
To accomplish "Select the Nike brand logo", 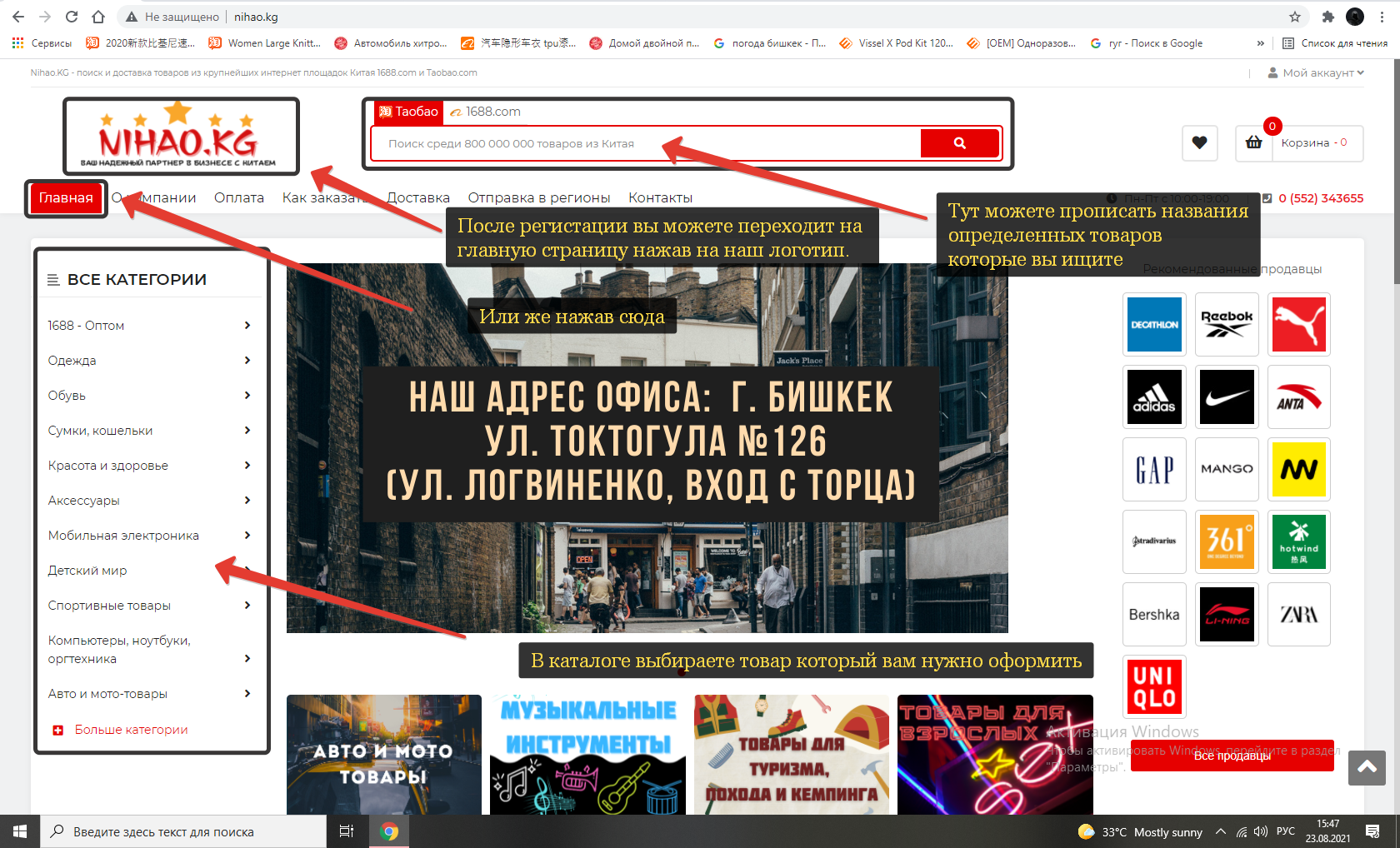I will pyautogui.click(x=1227, y=397).
